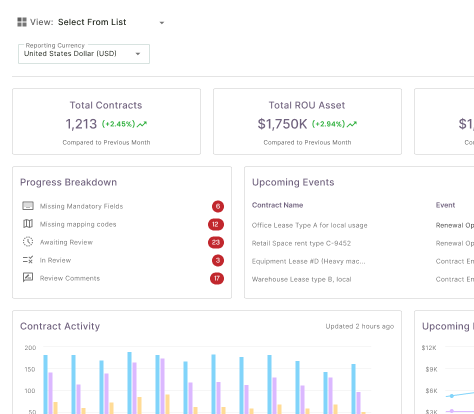Click the red badge showing 12
474x414 pixels.
point(216,224)
